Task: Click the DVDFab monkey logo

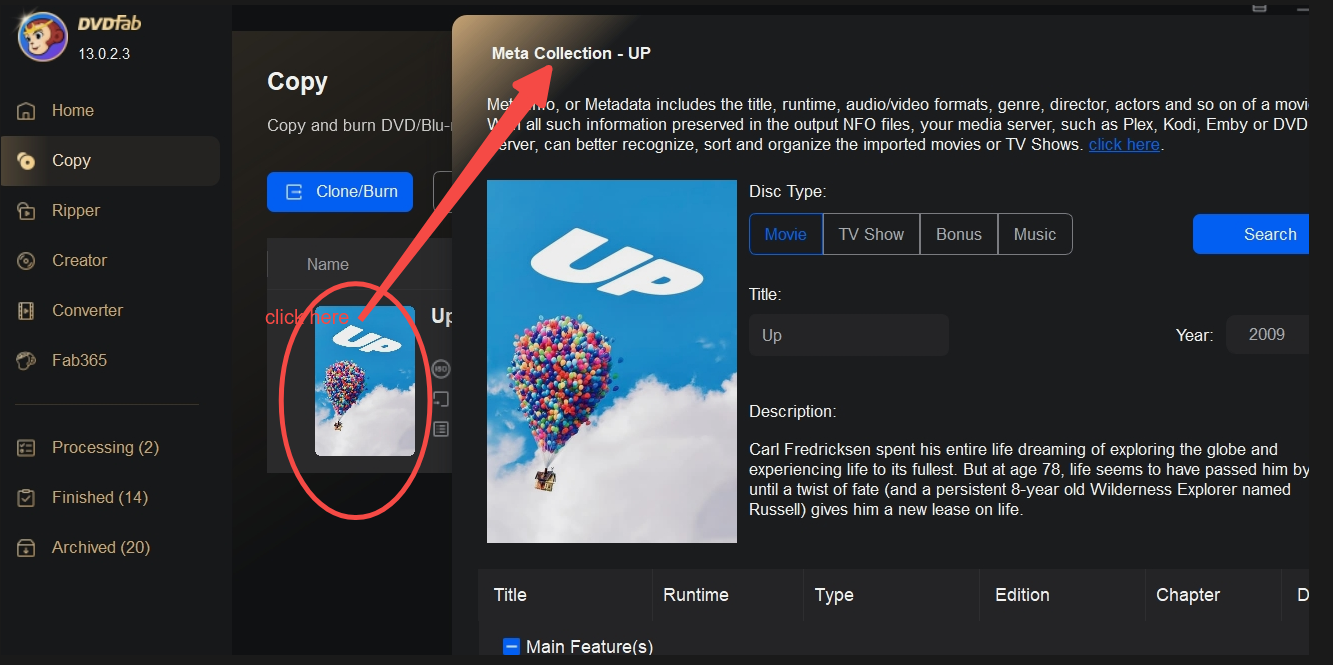Action: tap(42, 36)
